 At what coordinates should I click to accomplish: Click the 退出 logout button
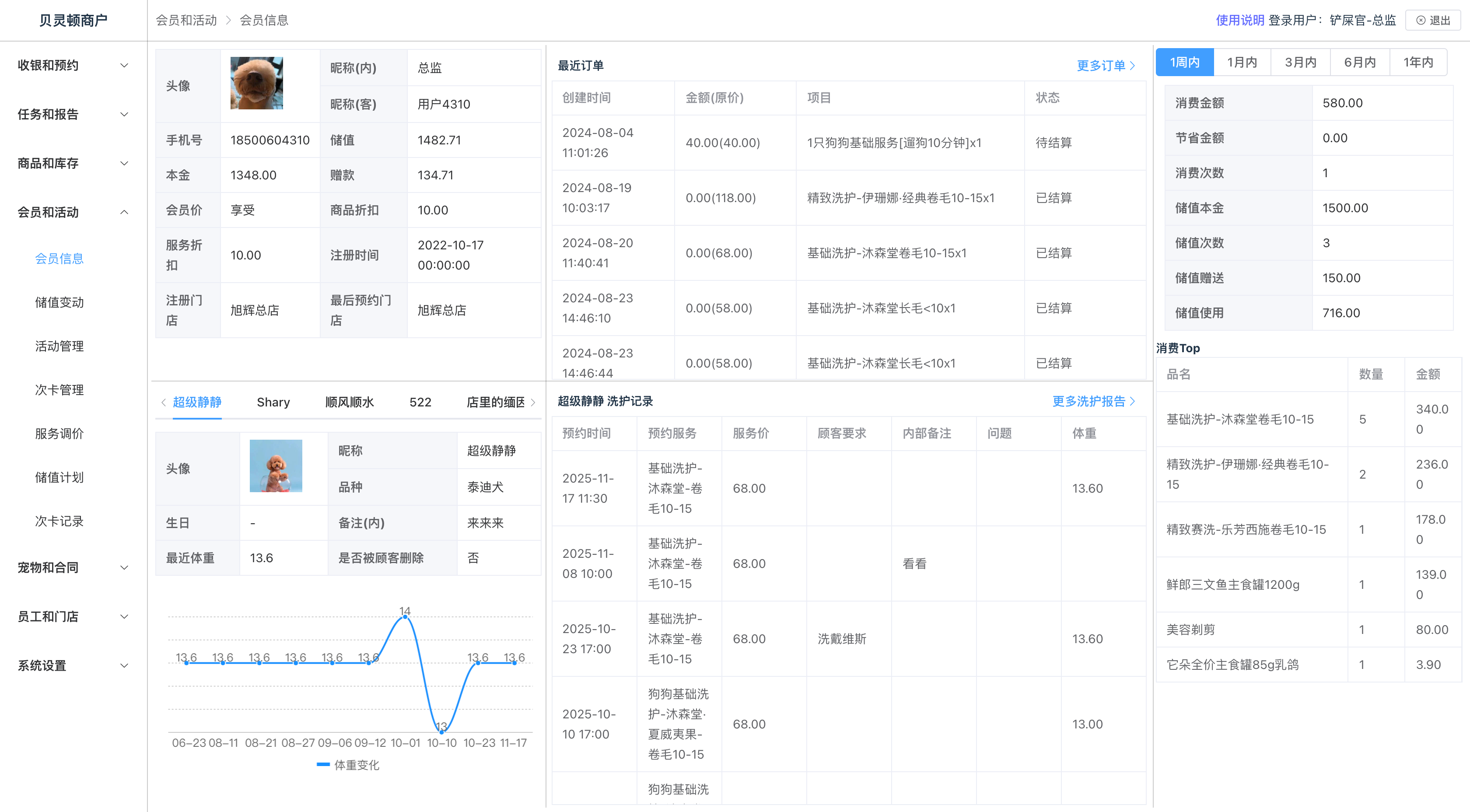(x=1433, y=21)
